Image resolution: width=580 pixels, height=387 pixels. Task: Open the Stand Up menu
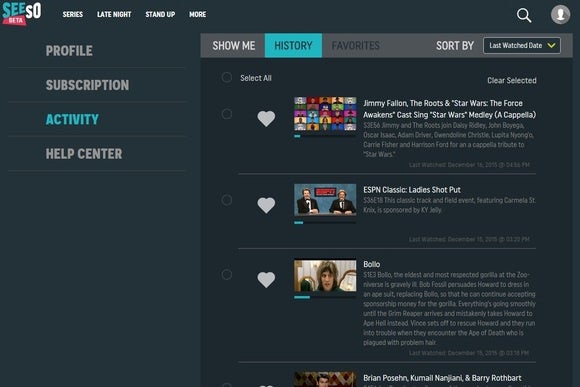(x=160, y=14)
